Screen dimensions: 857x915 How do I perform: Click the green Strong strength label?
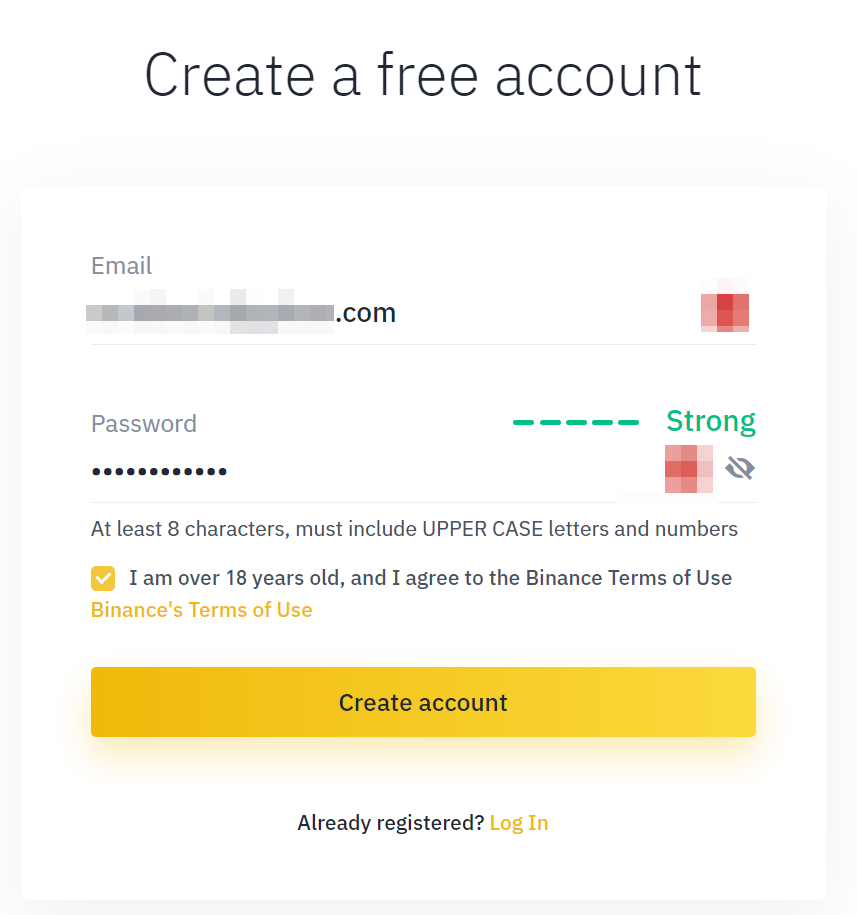click(x=711, y=421)
